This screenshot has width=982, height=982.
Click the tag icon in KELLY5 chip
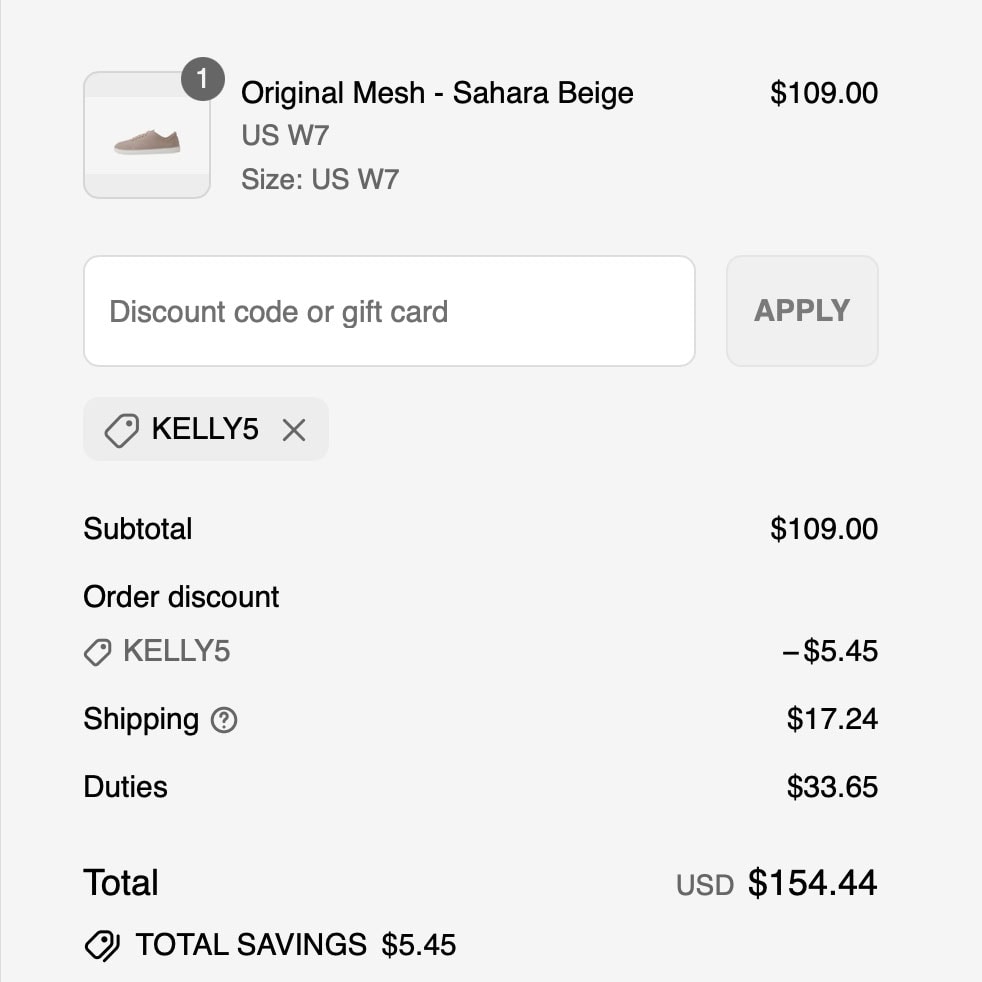point(121,431)
